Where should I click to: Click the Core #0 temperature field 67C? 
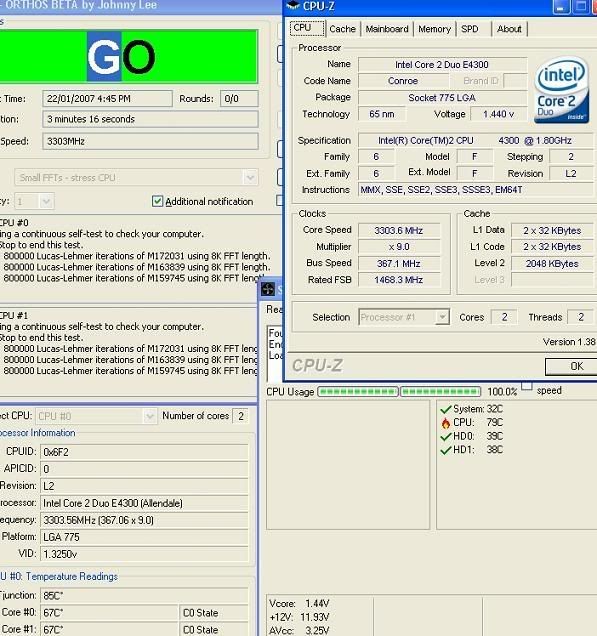(109, 612)
